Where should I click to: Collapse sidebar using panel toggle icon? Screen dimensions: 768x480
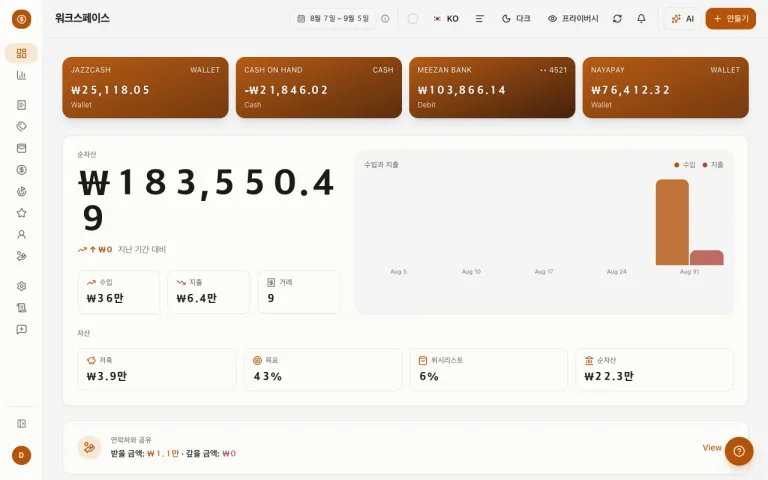point(21,424)
